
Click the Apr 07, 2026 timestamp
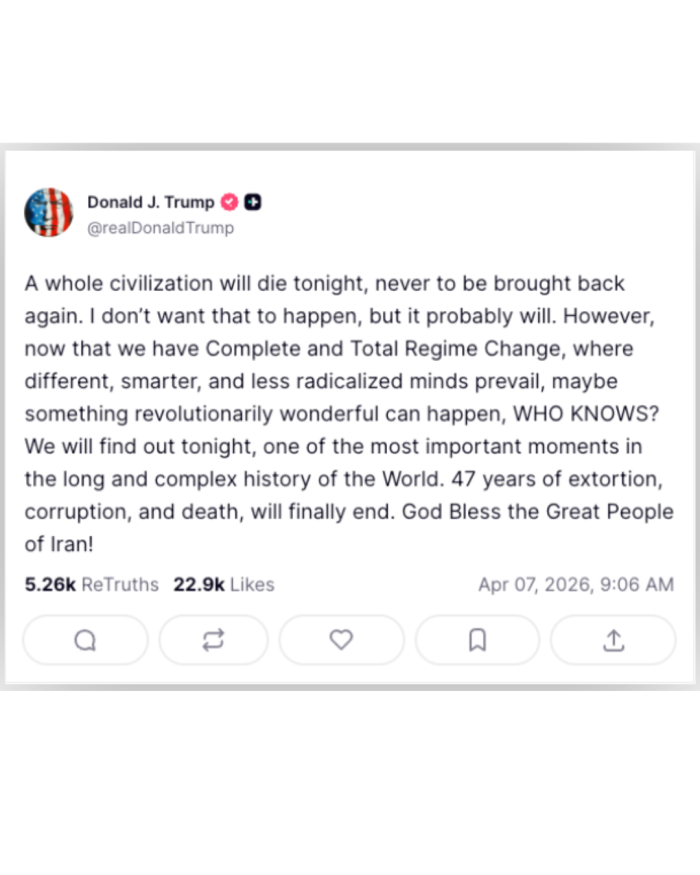(575, 585)
